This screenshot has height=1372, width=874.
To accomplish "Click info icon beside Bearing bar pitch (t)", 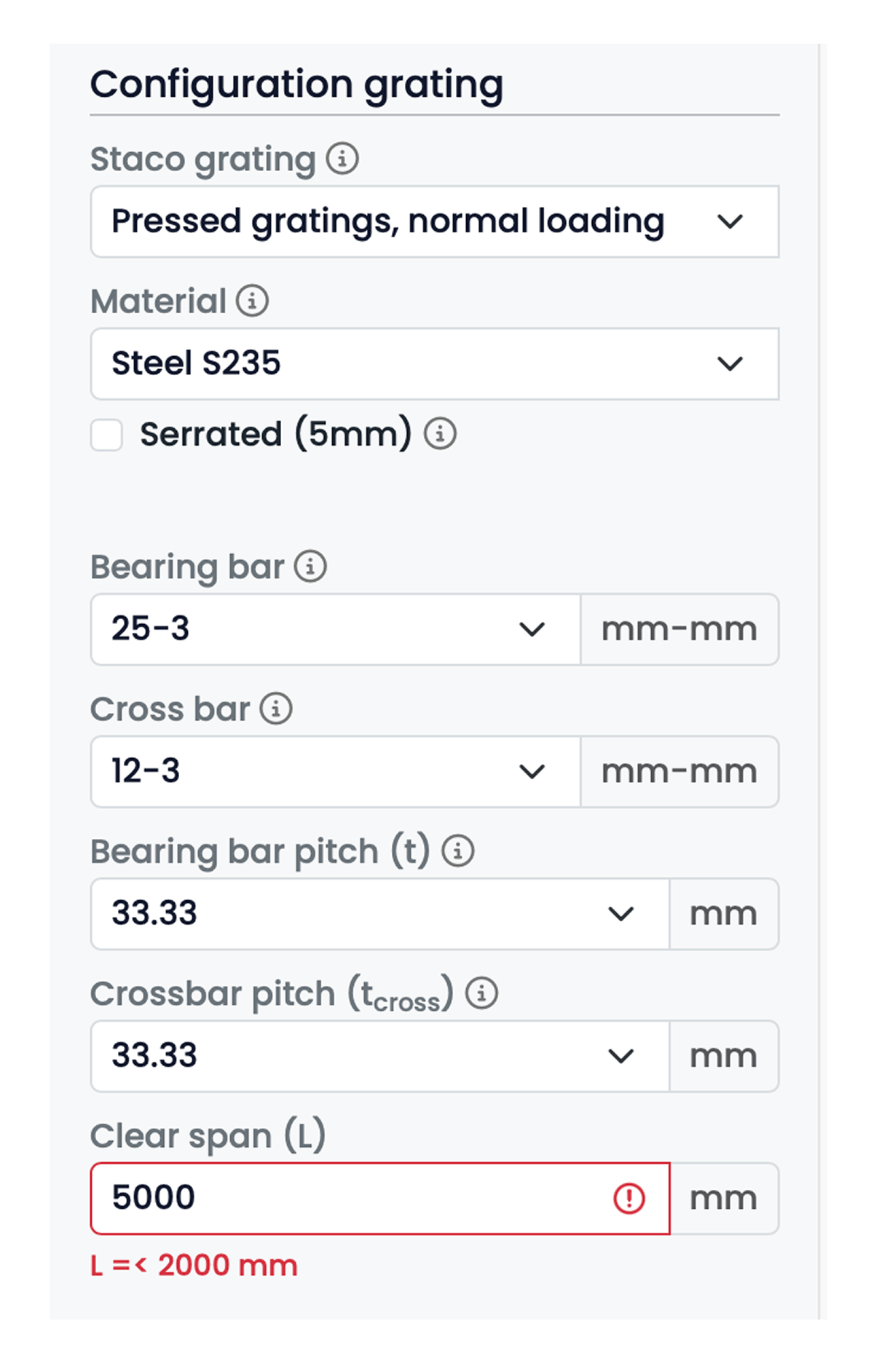I will (458, 850).
